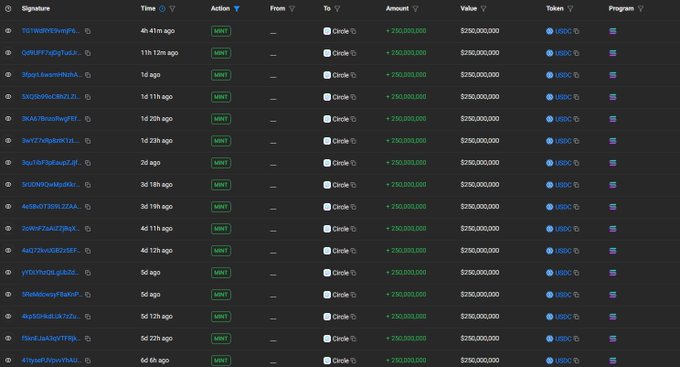
Task: Open the Circle account link in the 11h 12m ago row
Action: click(340, 53)
